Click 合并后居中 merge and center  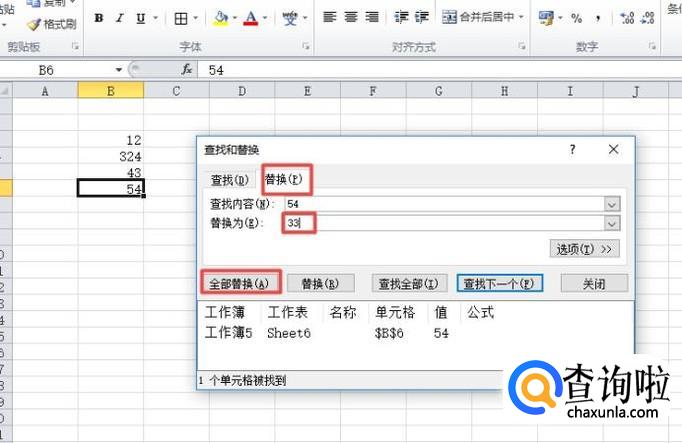tap(478, 17)
